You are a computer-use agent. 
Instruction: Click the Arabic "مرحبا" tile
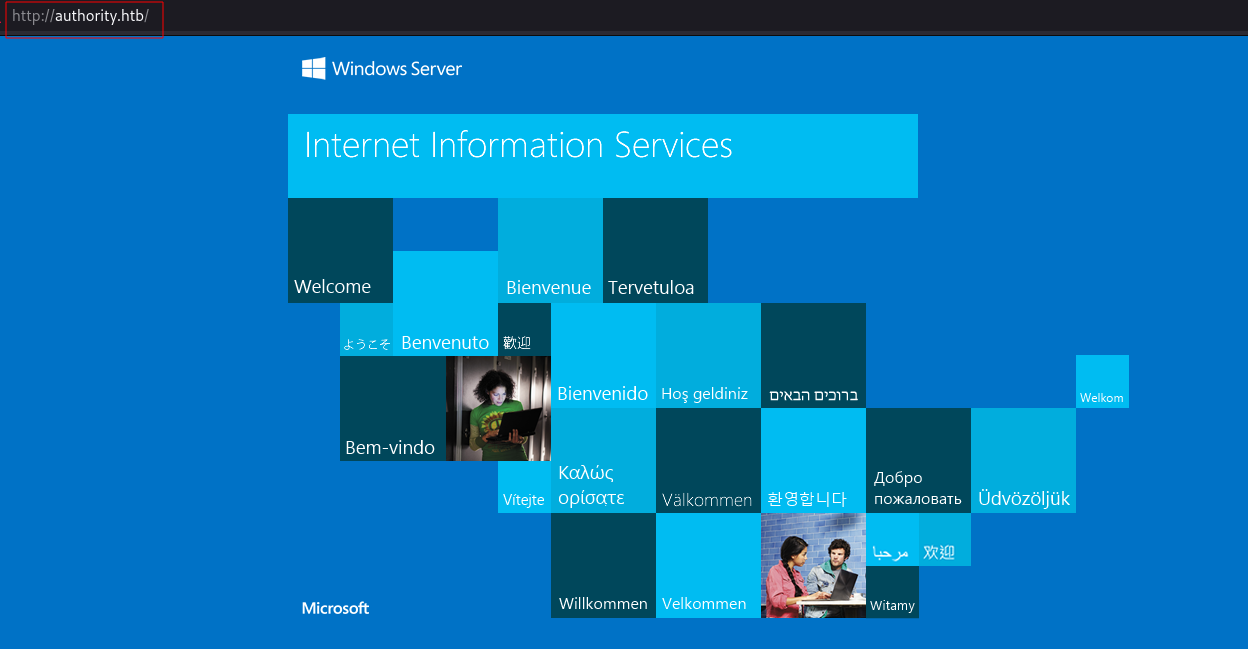[x=892, y=539]
